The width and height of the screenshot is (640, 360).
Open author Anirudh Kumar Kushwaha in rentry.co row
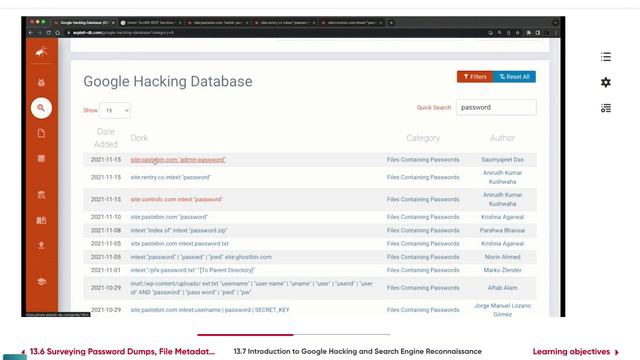coord(502,177)
